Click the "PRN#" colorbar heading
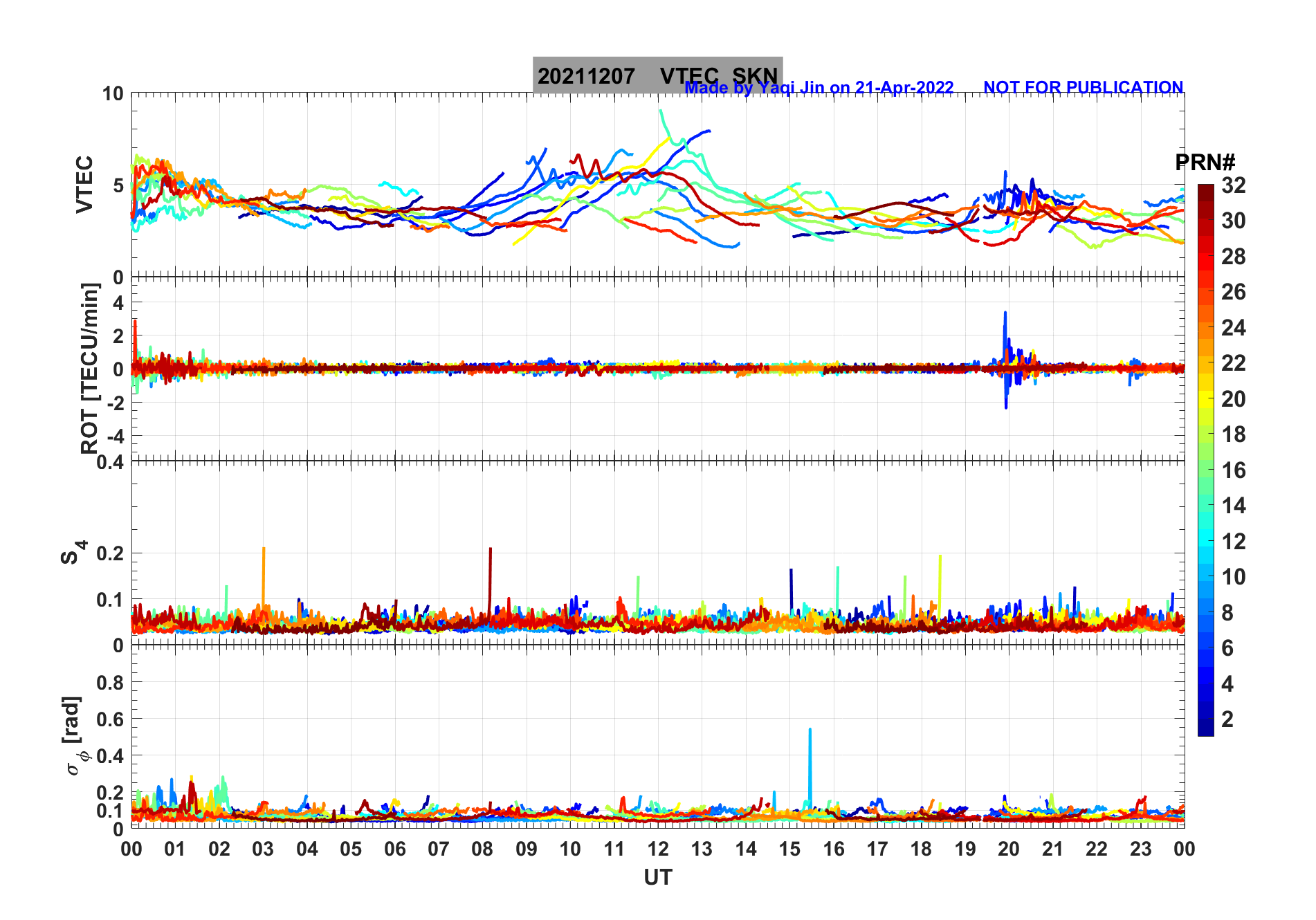This screenshot has width=1316, height=920. tap(1205, 163)
